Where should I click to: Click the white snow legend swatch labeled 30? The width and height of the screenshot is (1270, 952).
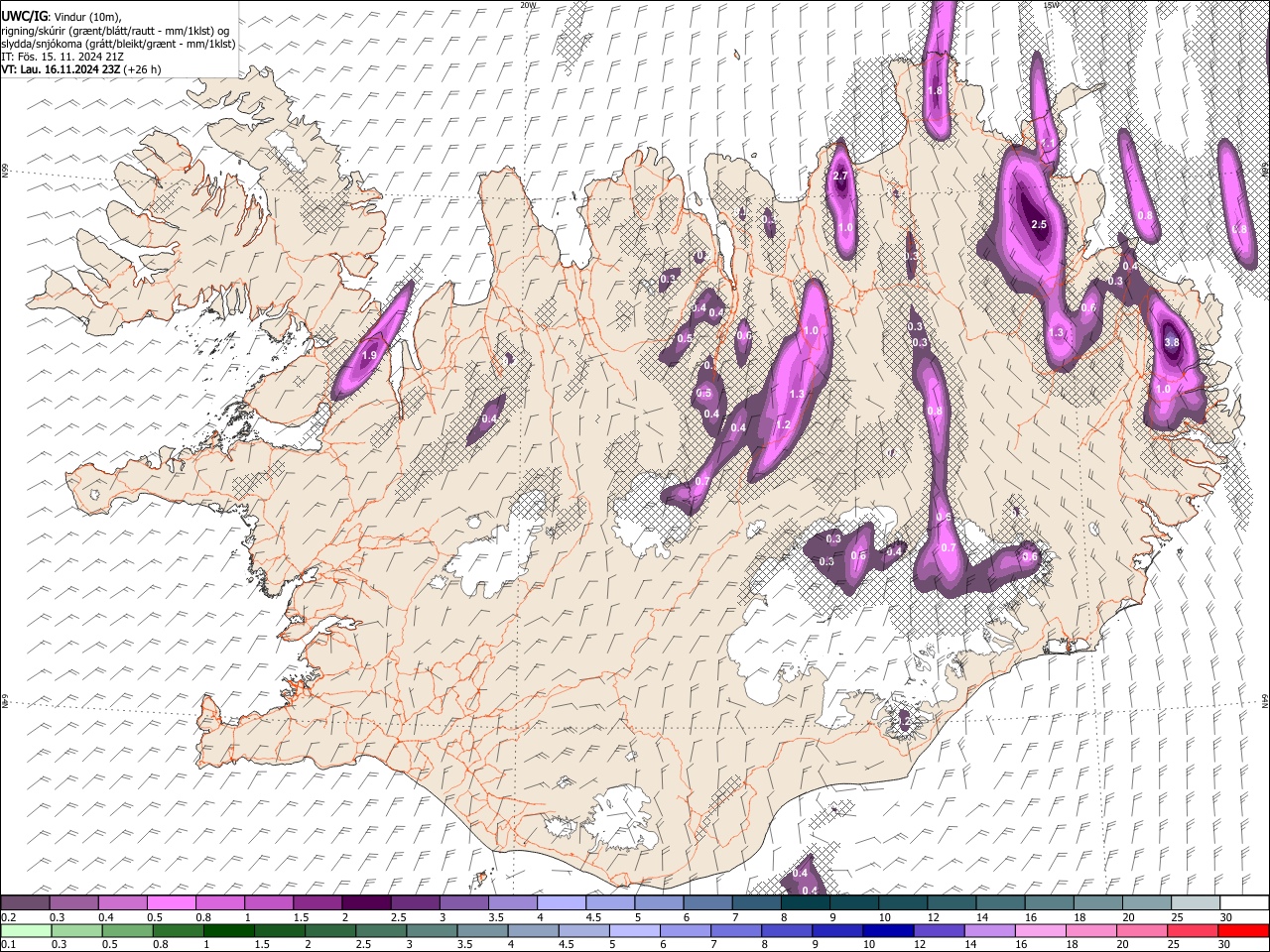1244,903
